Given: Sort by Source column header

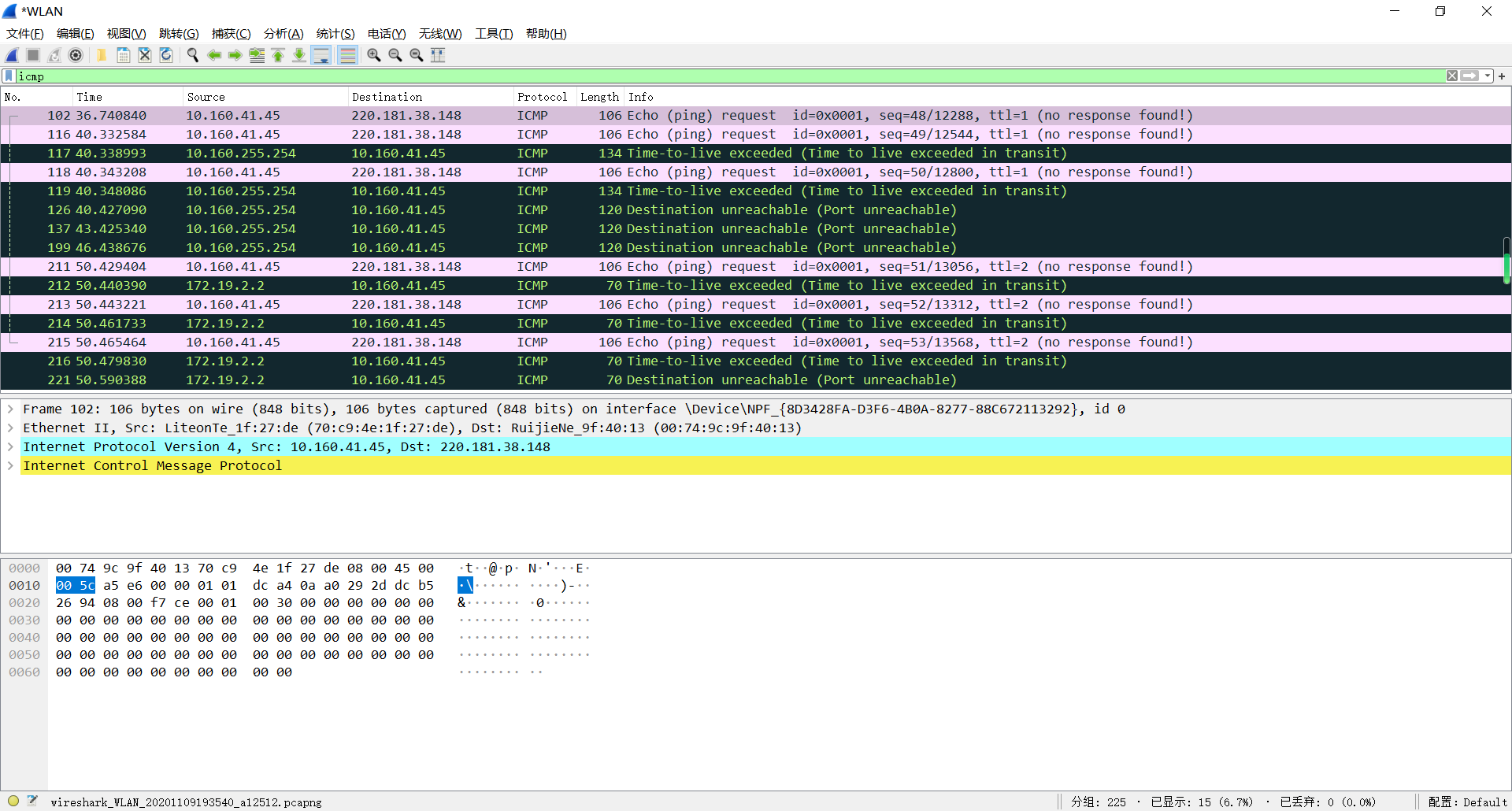Looking at the screenshot, I should [265, 97].
